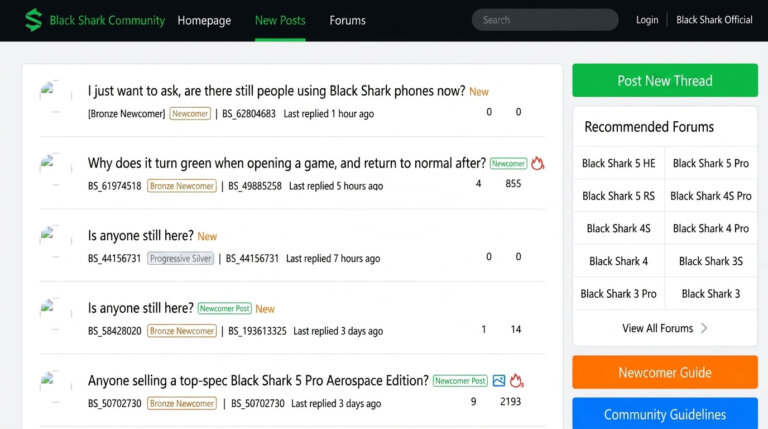This screenshot has width=768, height=429.
Task: Click the Newcomer Post tag beside BS_58428020 thread
Action: pyautogui.click(x=225, y=308)
